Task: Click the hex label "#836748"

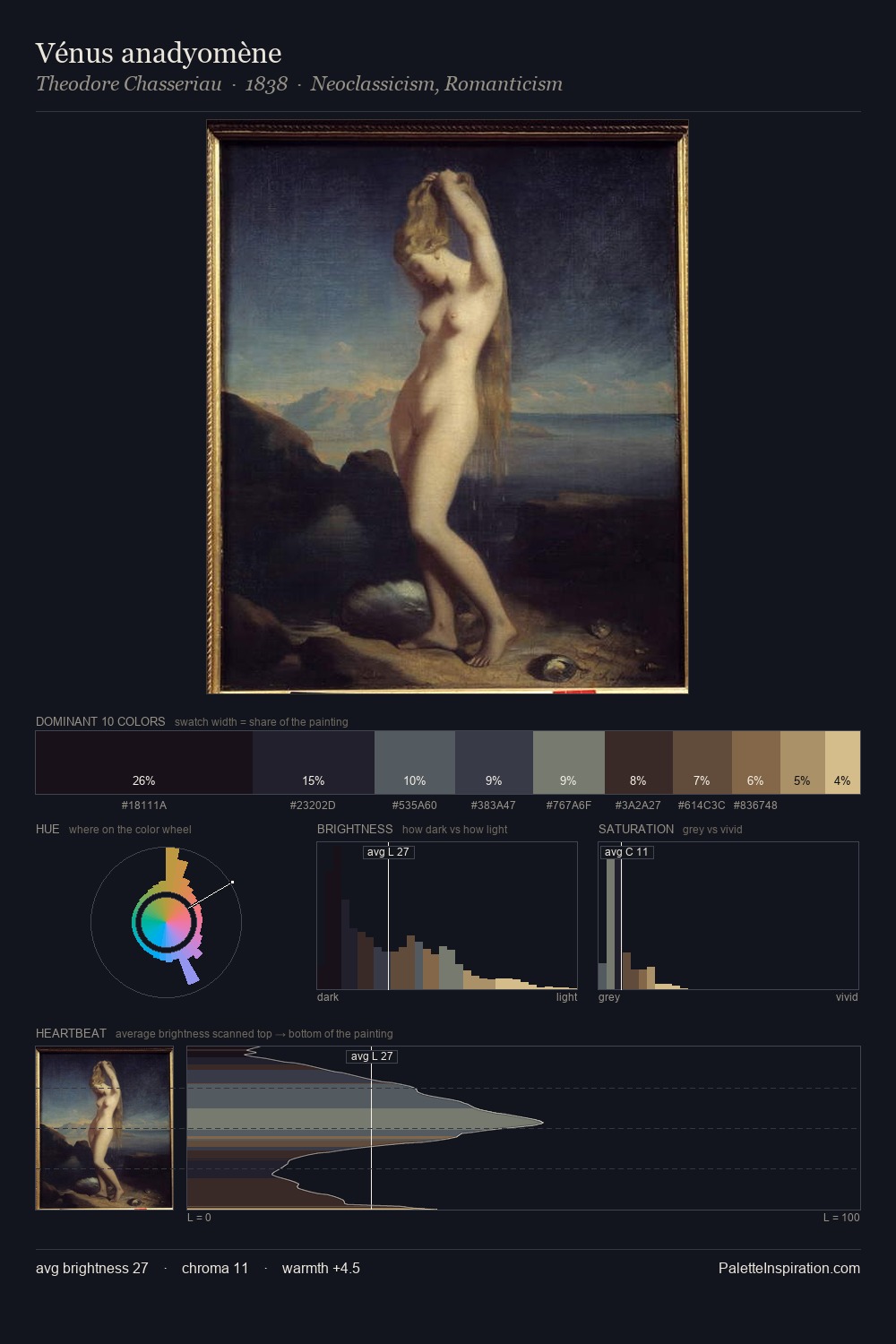Action: pos(755,806)
